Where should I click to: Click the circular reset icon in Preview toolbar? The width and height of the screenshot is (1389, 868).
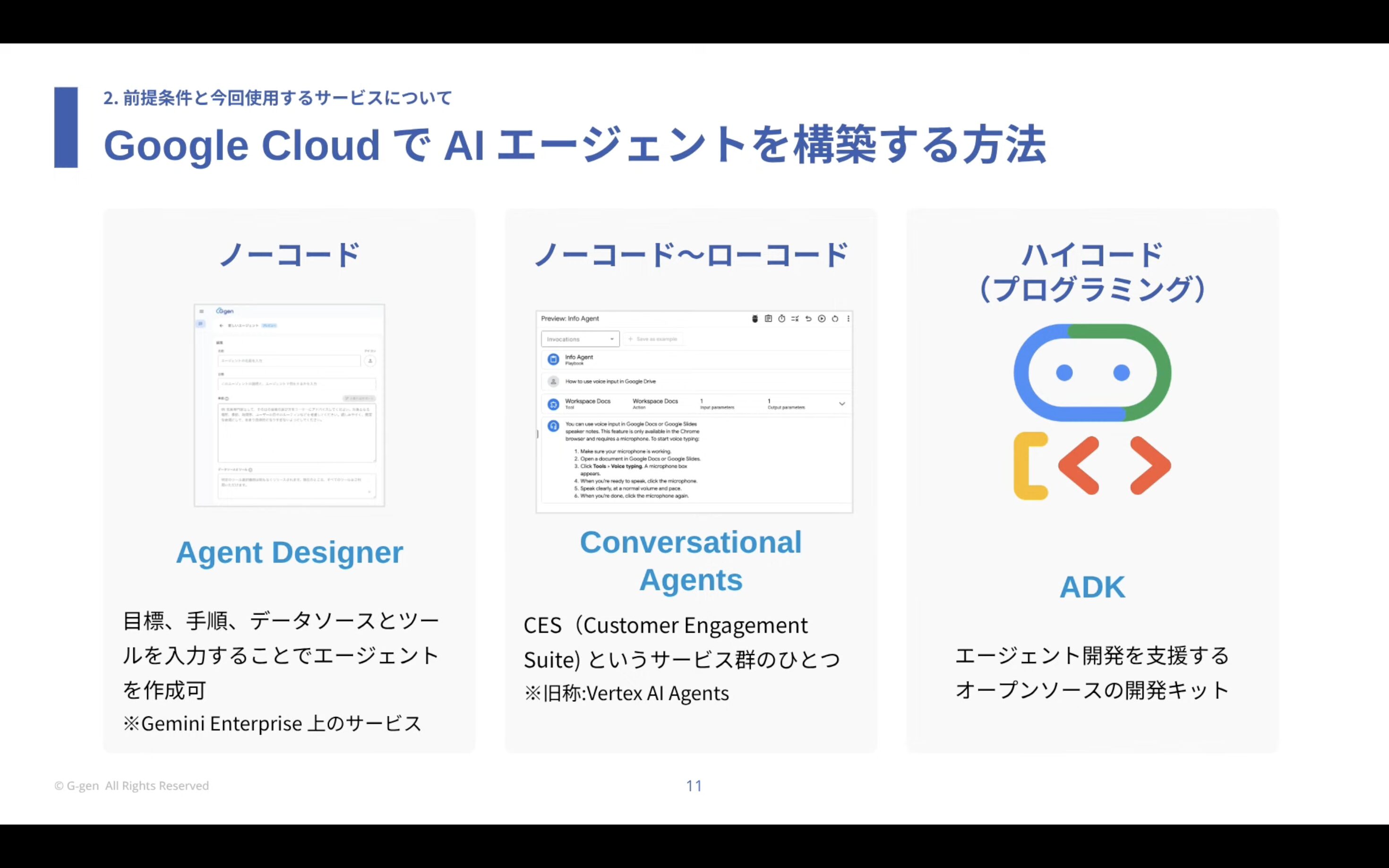[835, 319]
